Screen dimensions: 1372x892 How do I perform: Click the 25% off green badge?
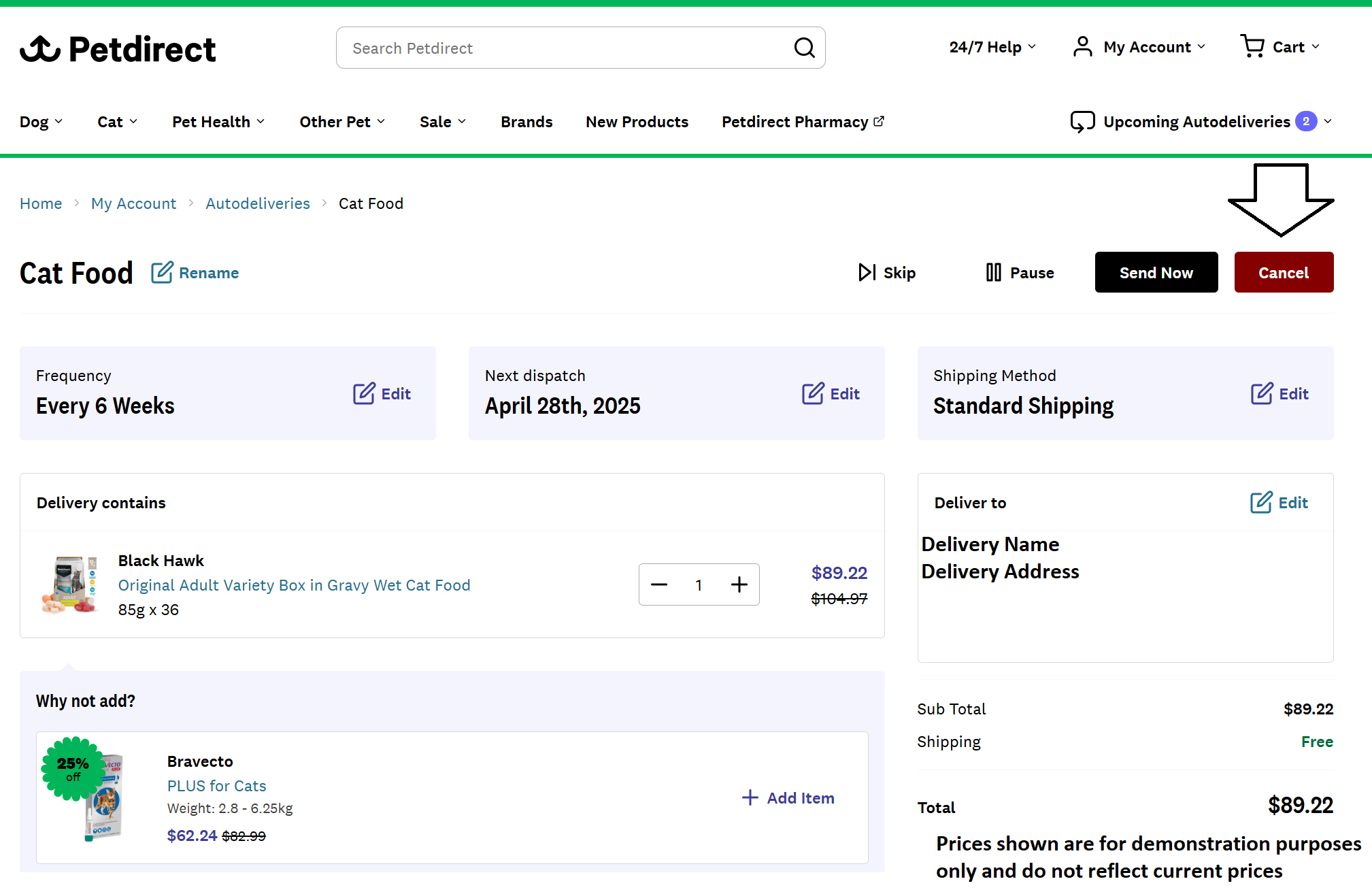point(73,769)
